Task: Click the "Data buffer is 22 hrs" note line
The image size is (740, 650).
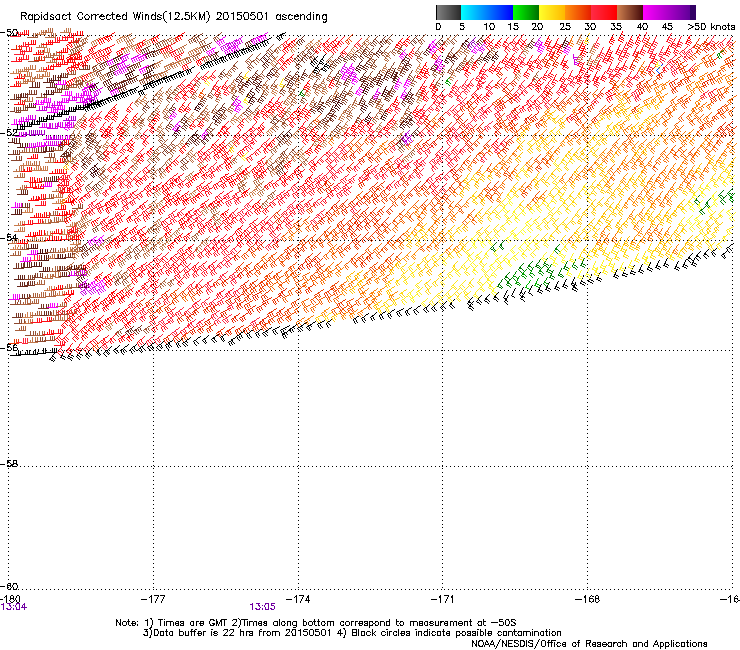Action: [x=352, y=633]
